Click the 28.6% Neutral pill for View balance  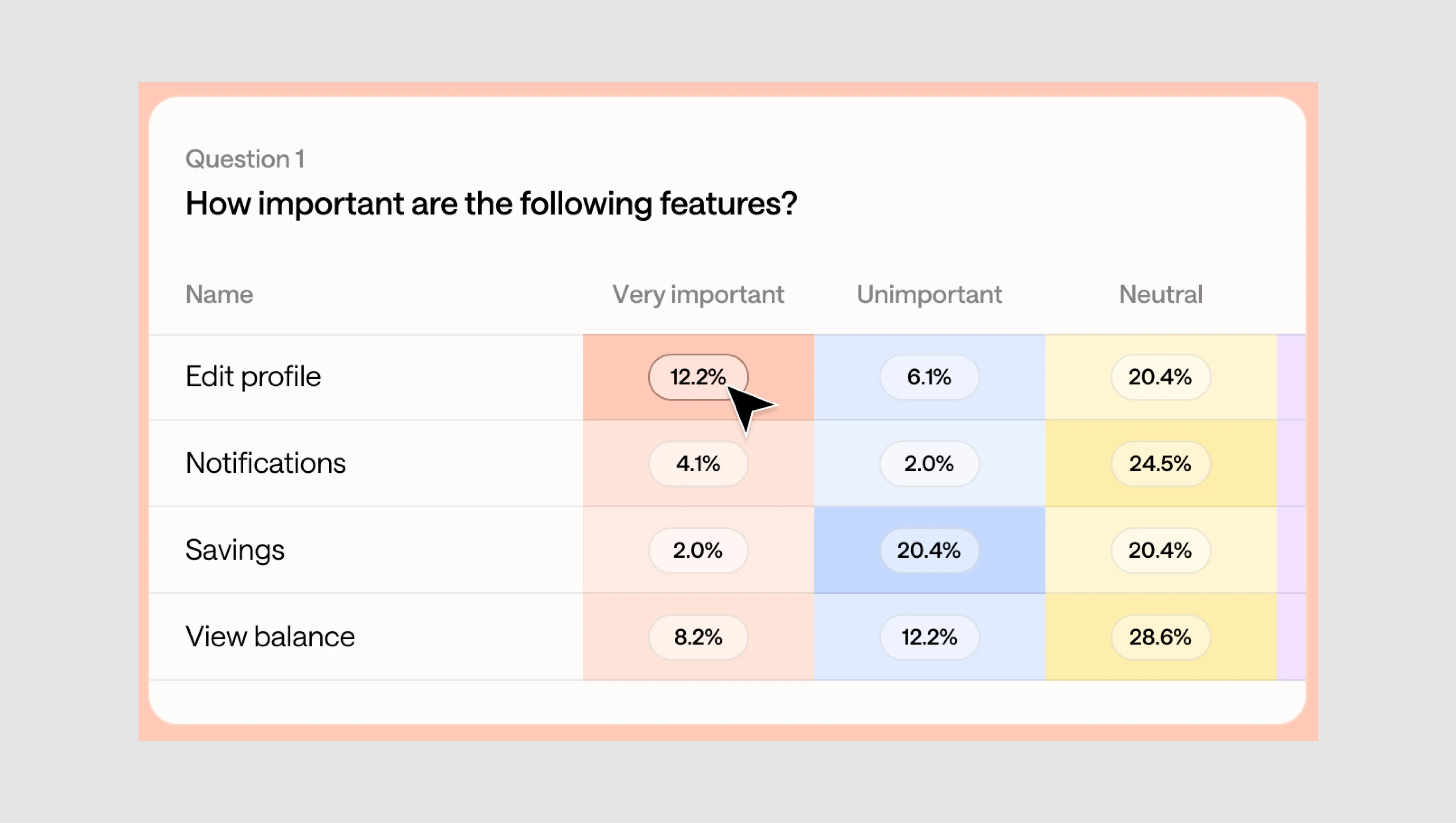tap(1160, 637)
